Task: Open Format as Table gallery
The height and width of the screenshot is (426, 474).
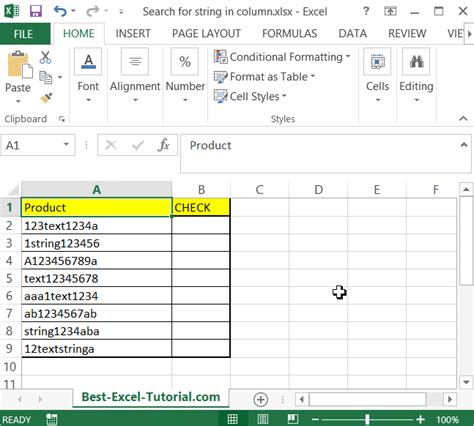Action: (265, 77)
